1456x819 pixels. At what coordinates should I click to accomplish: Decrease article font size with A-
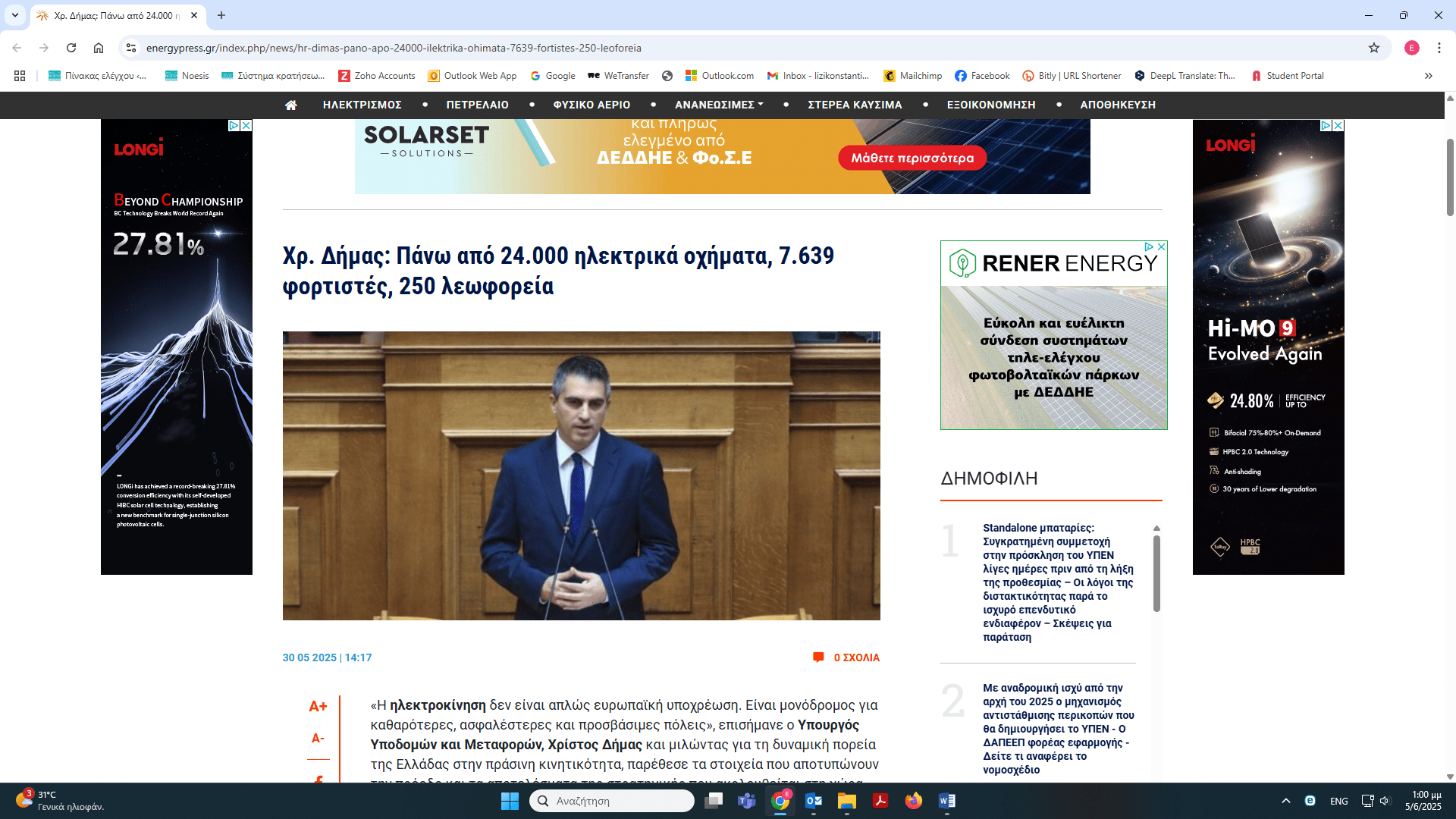coord(318,738)
